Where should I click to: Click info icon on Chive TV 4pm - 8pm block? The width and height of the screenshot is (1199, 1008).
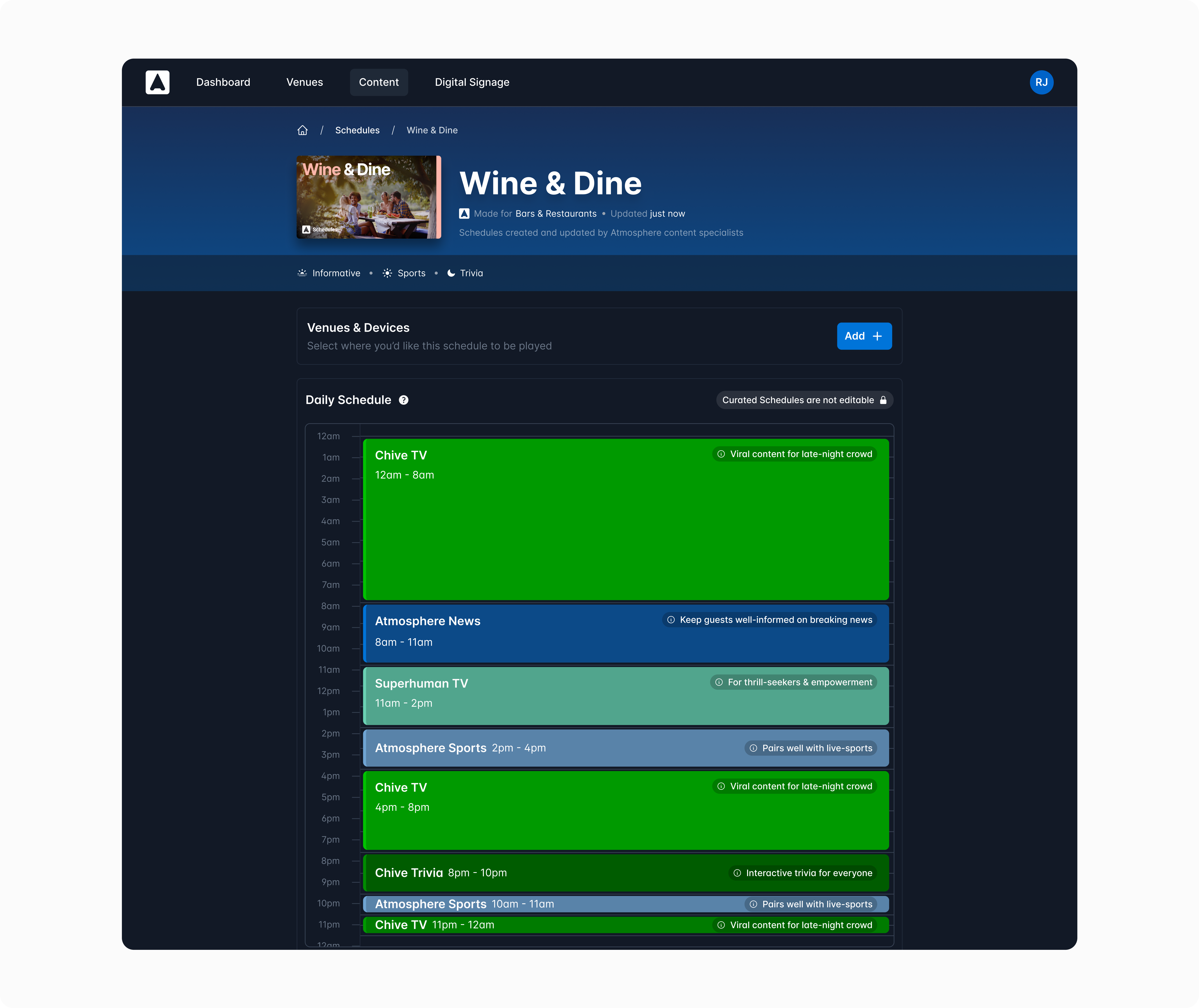721,786
